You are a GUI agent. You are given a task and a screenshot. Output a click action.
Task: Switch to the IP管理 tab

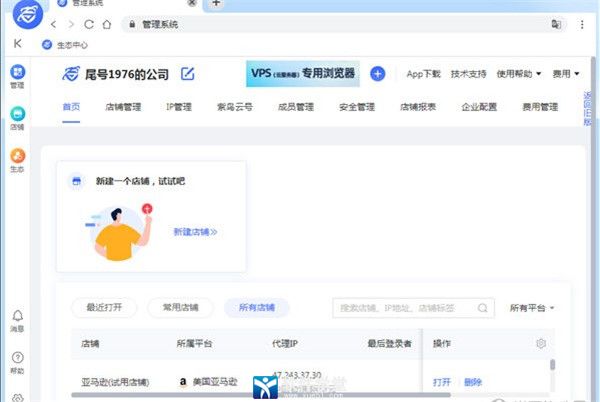(178, 107)
